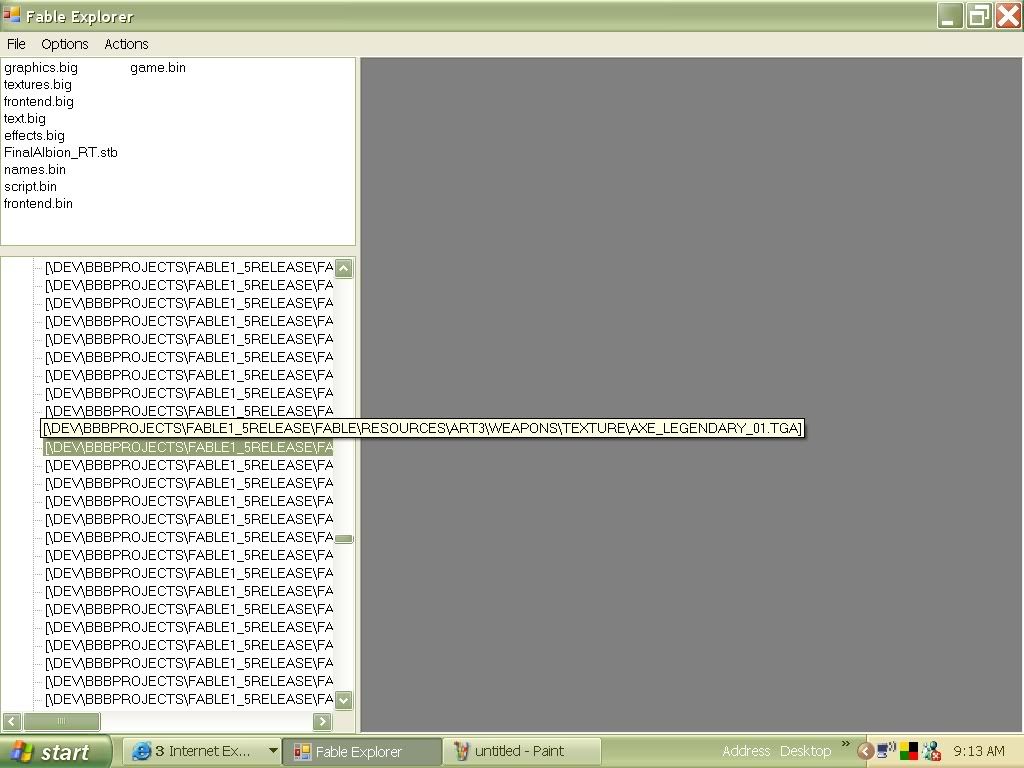Screen dimensions: 1024x768
Task: Select graphics.big in the file list
Action: 40,67
